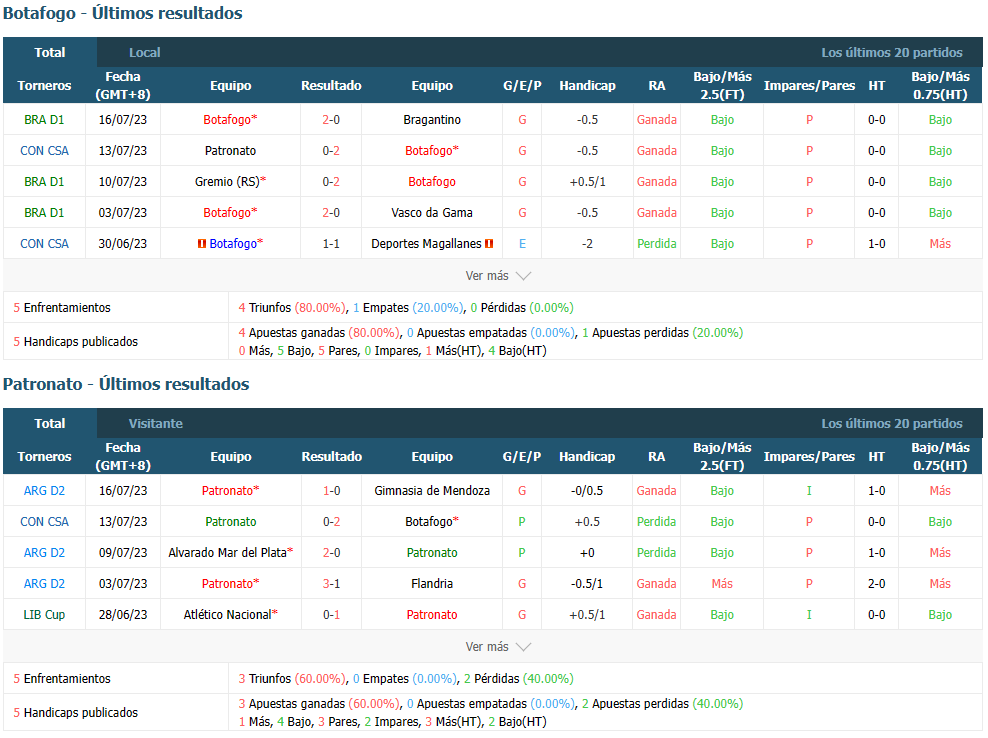Expand Ver más under Patronato table
This screenshot has height=738, width=988.
point(498,647)
